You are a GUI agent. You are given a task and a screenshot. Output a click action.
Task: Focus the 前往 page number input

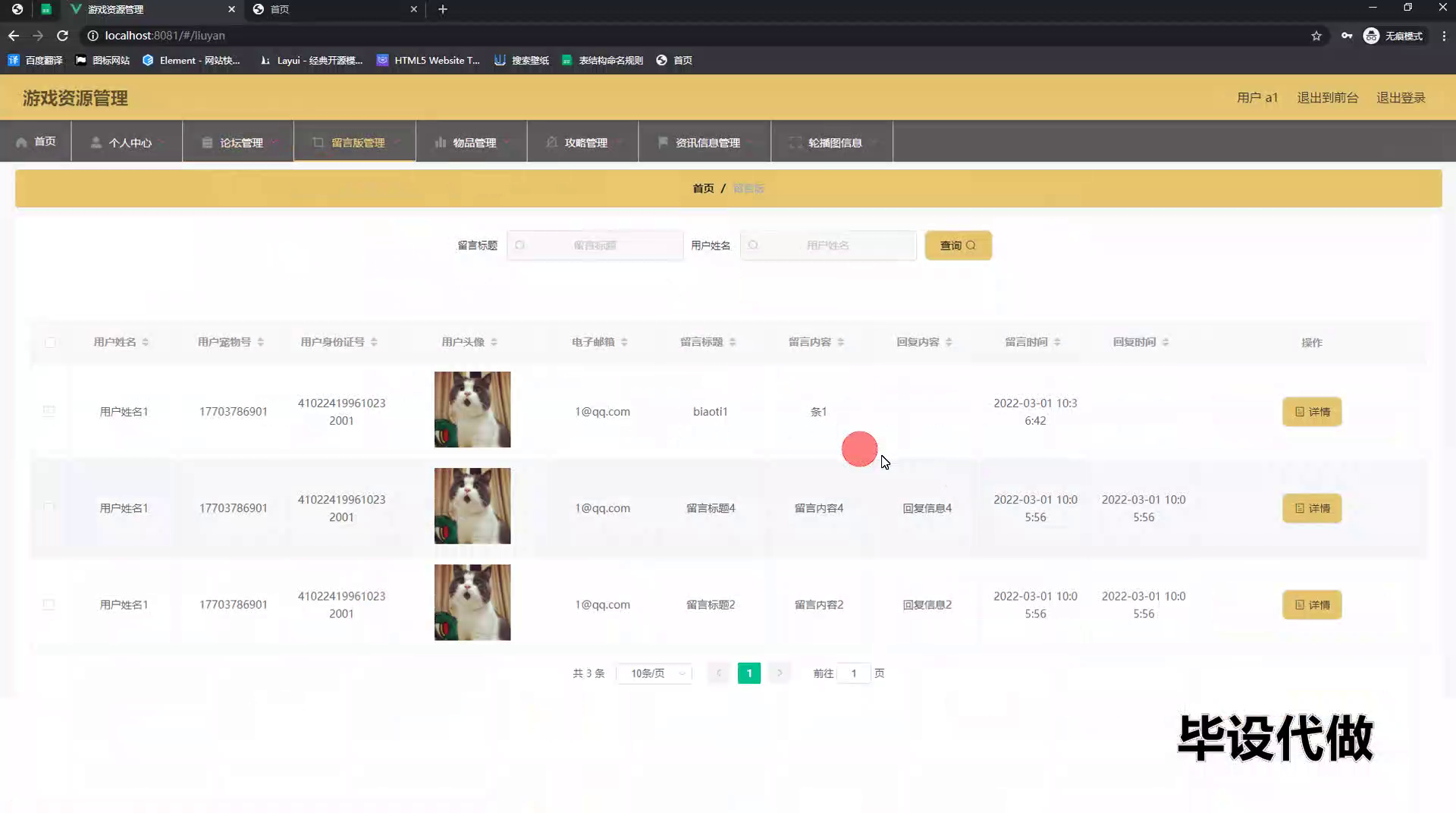(x=853, y=673)
